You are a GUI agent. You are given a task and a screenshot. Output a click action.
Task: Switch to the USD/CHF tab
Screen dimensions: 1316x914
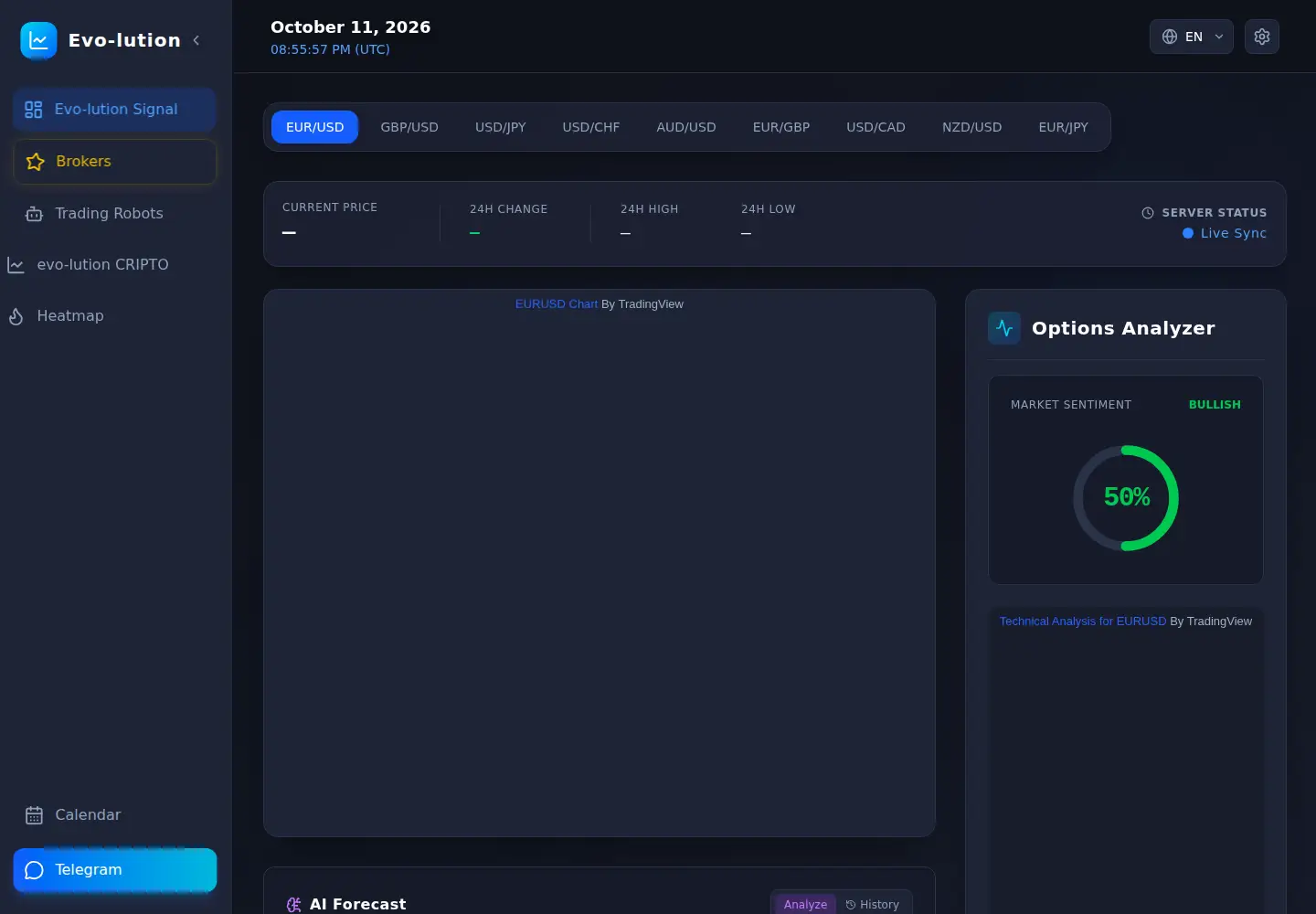point(591,127)
